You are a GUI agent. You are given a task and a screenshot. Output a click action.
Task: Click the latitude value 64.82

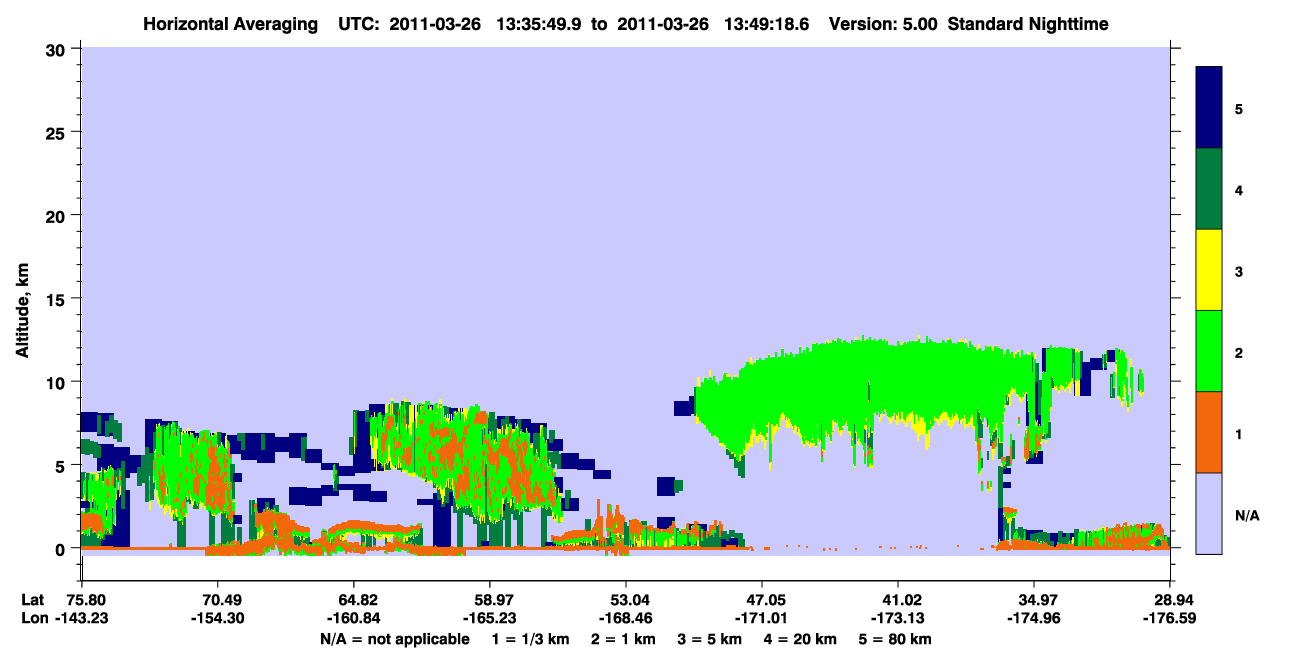pos(354,600)
